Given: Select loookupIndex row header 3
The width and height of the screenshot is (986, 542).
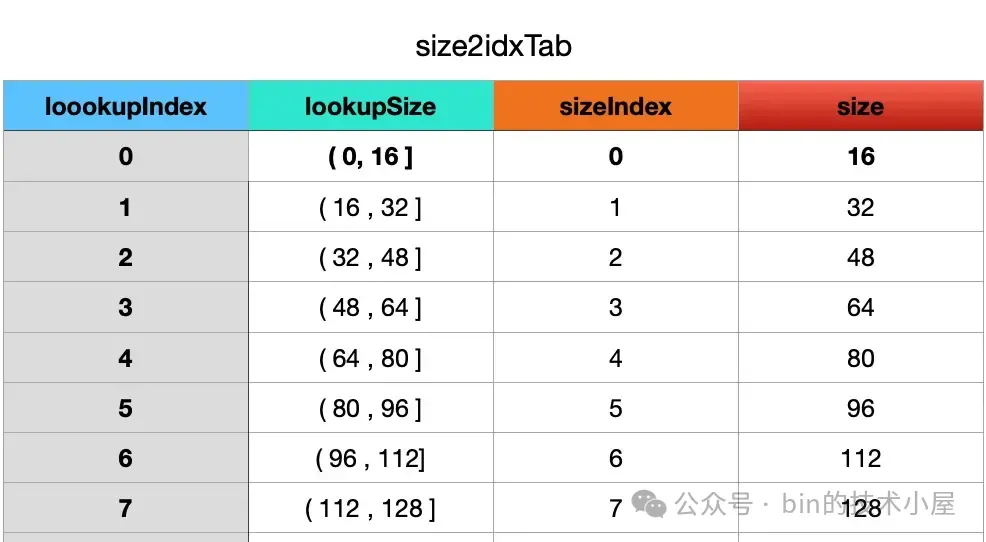Looking at the screenshot, I should pyautogui.click(x=125, y=308).
